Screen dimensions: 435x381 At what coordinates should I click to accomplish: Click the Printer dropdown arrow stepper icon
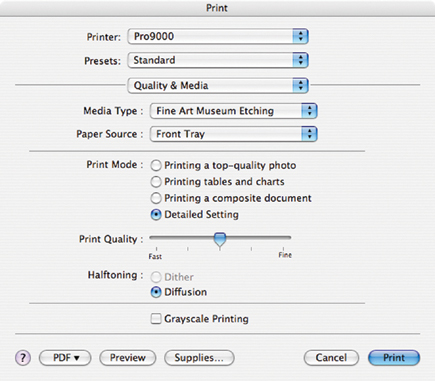300,36
